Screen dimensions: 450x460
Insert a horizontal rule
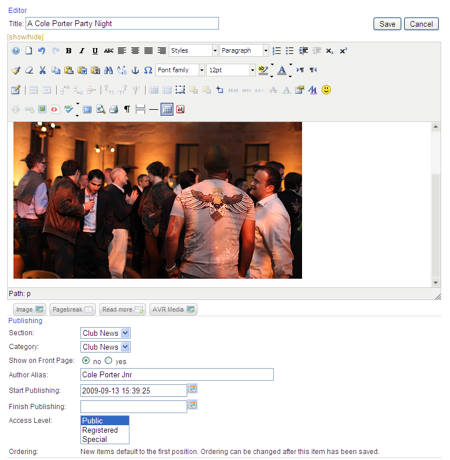click(x=153, y=109)
